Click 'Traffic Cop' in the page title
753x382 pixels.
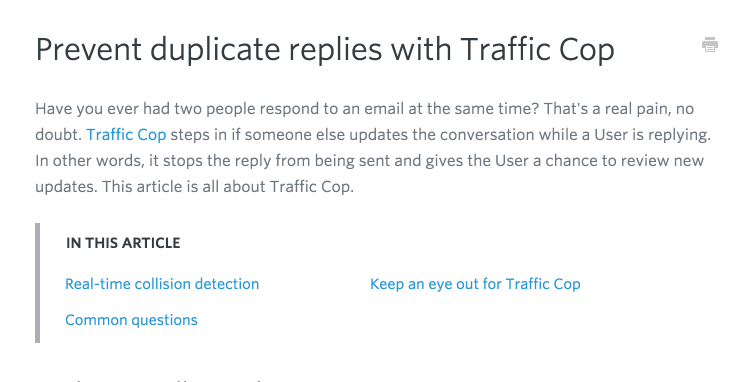click(537, 50)
